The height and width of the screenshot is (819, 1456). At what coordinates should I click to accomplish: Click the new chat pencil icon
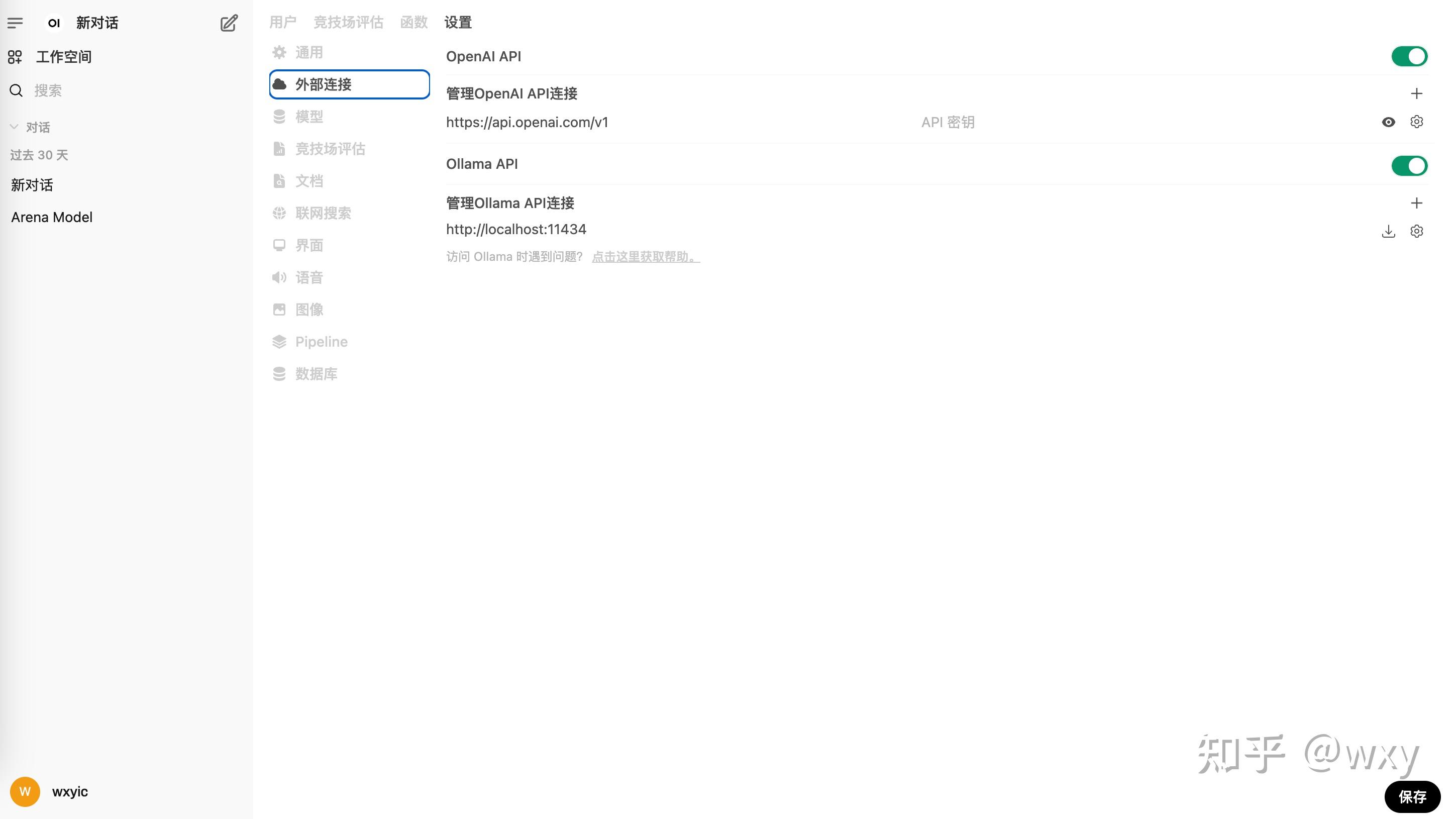[x=229, y=23]
